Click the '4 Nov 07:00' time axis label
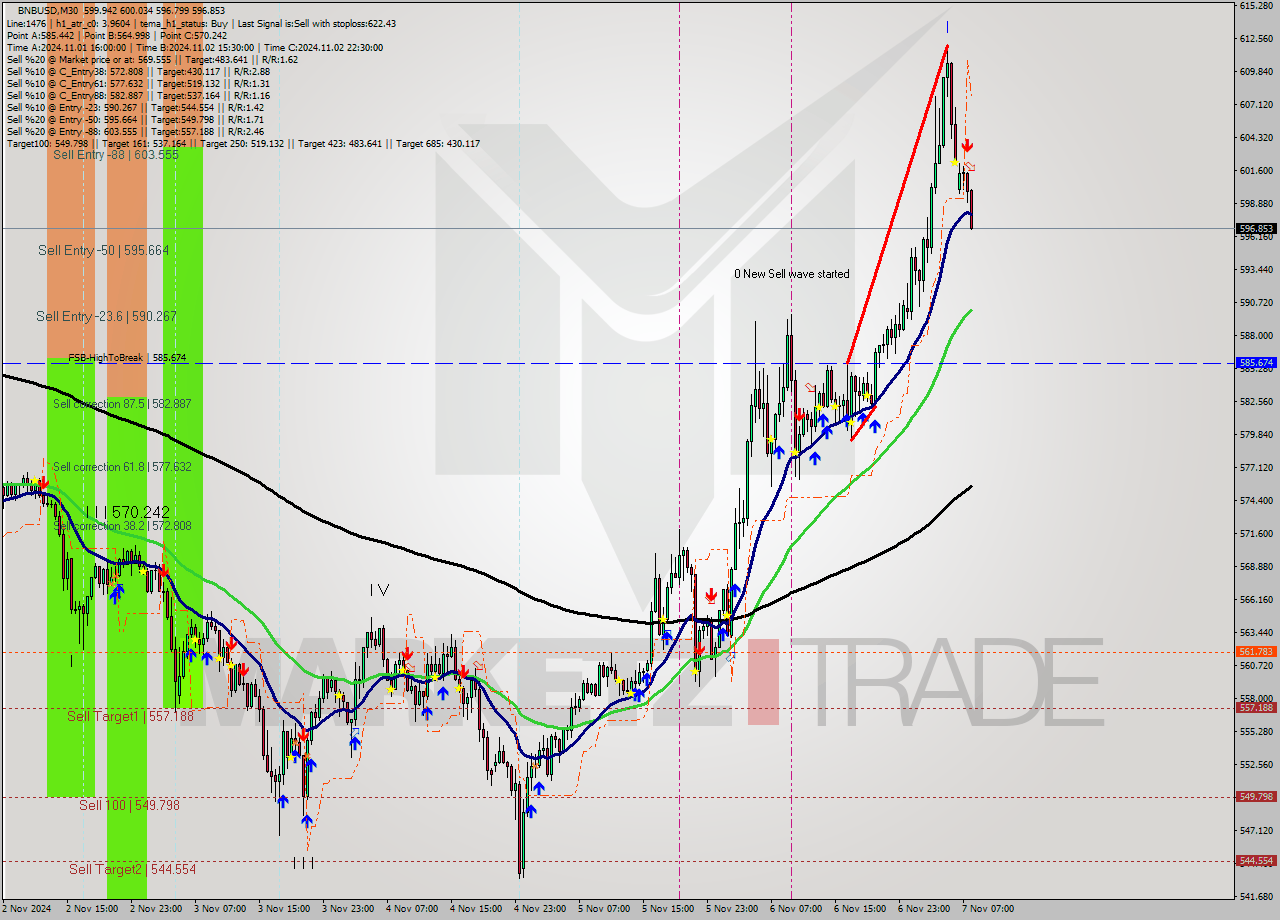This screenshot has width=1280, height=920. [x=413, y=909]
